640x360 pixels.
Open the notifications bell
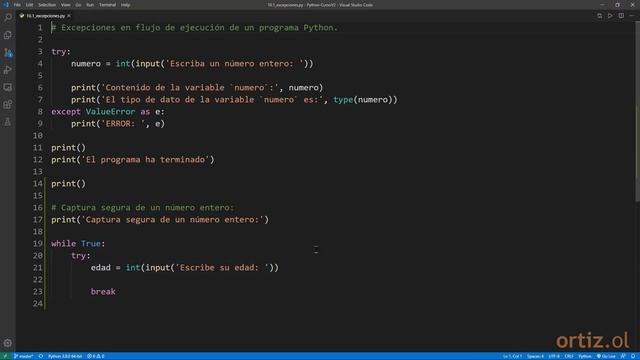pyautogui.click(x=633, y=356)
